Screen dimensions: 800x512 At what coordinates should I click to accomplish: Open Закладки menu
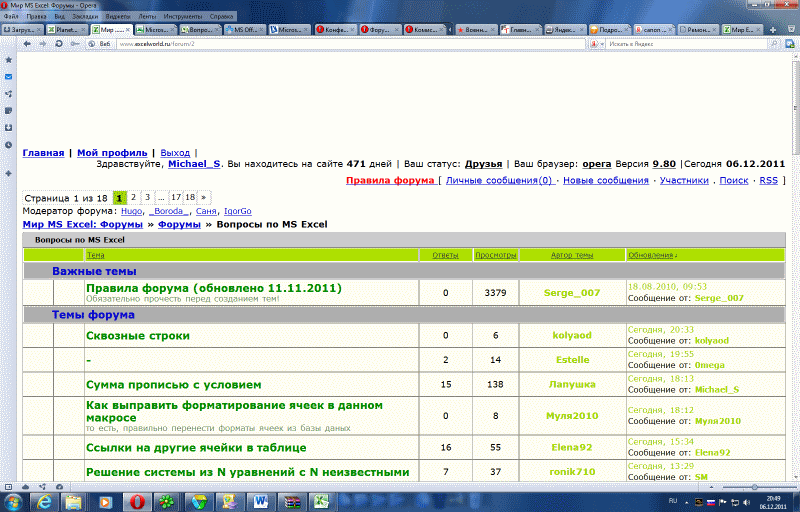[x=85, y=16]
